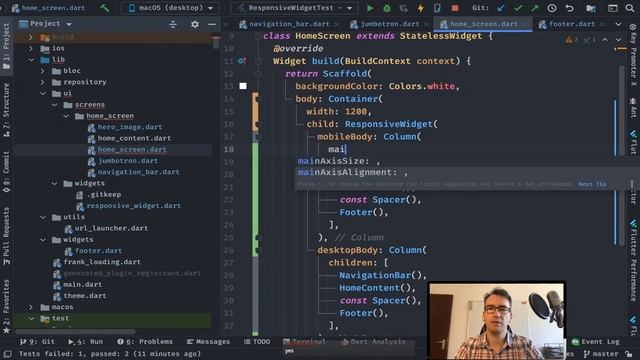Open the Problems tool window
This screenshot has height=360, width=640.
[x=145, y=342]
